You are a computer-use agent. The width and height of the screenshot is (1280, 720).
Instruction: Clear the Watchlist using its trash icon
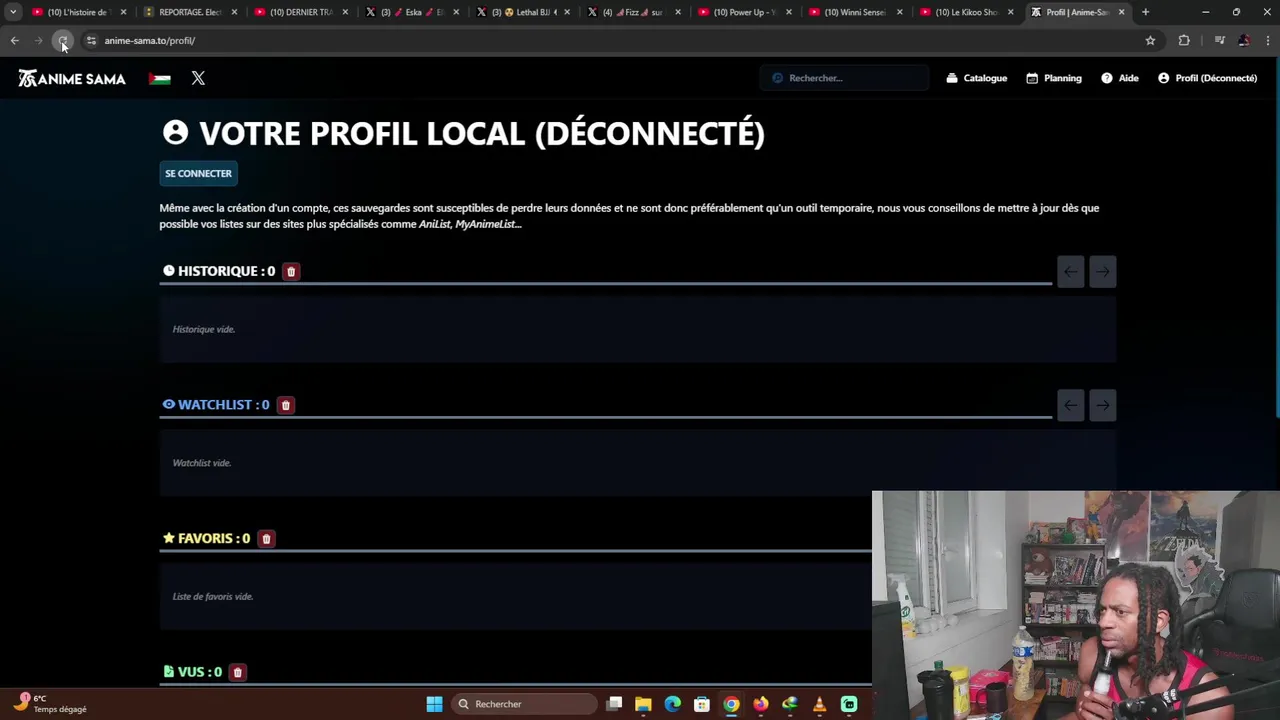[285, 405]
